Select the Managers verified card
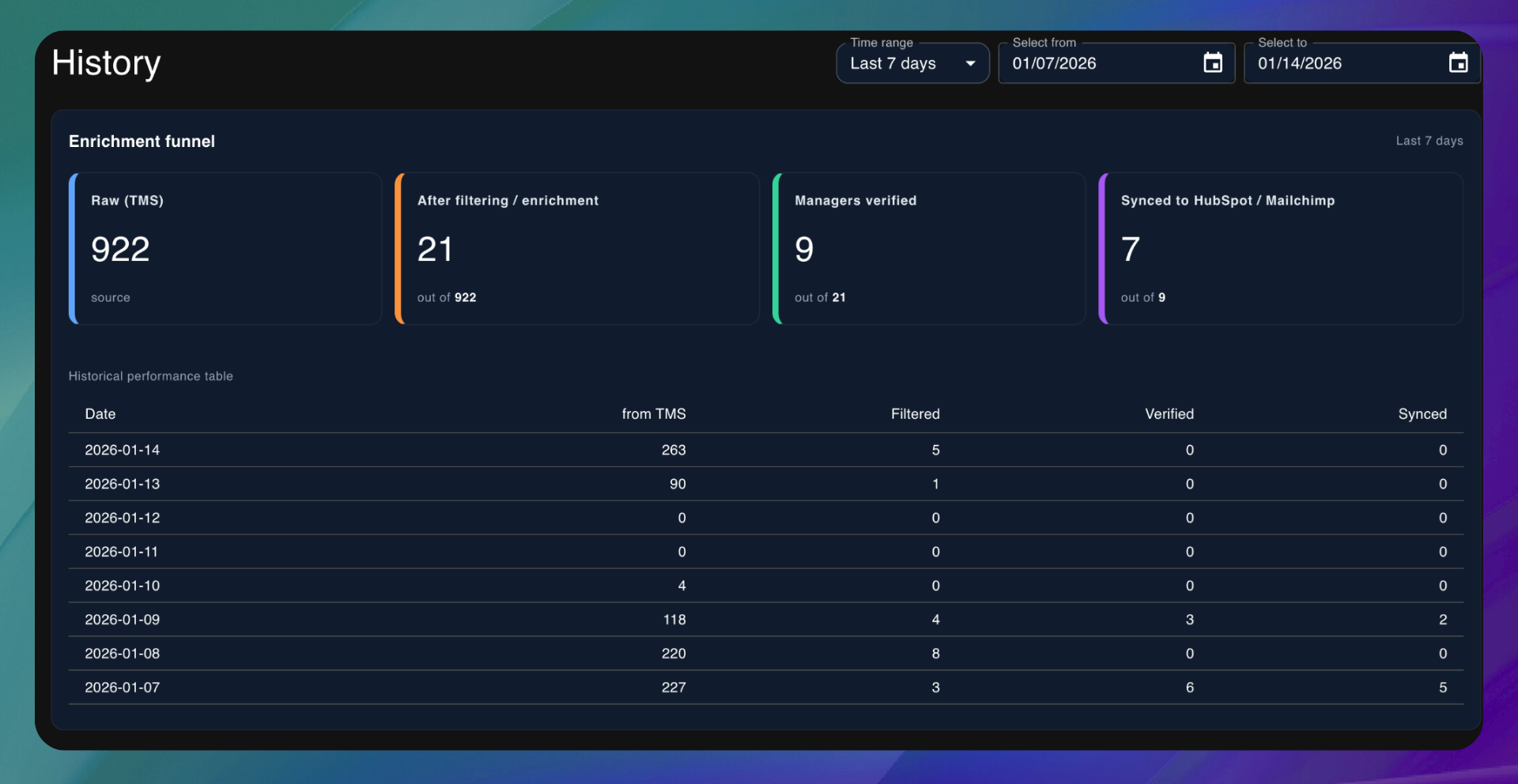The height and width of the screenshot is (784, 1518). pos(928,248)
